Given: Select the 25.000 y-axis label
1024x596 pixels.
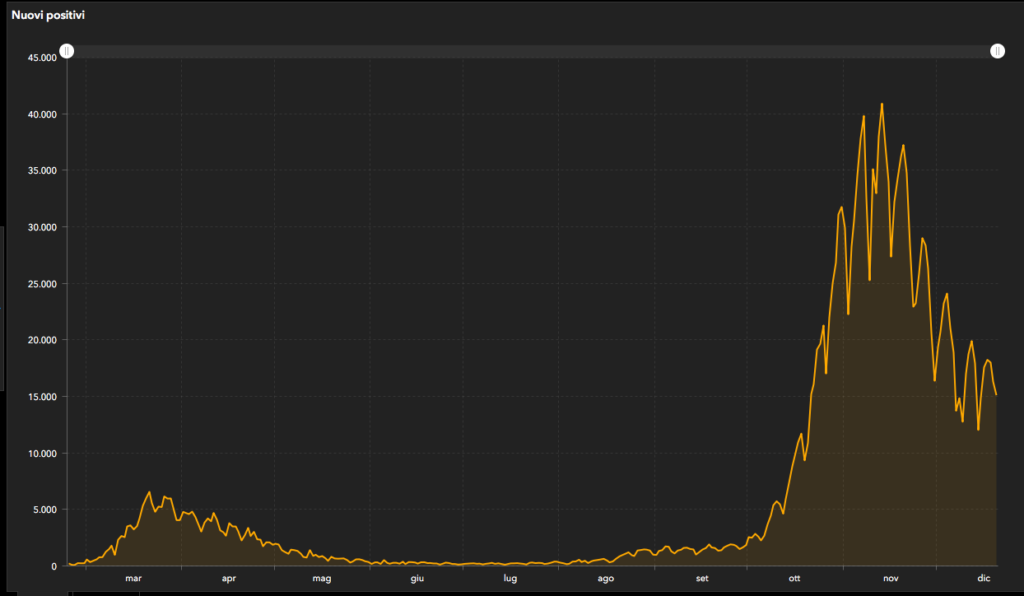Looking at the screenshot, I should coord(41,284).
